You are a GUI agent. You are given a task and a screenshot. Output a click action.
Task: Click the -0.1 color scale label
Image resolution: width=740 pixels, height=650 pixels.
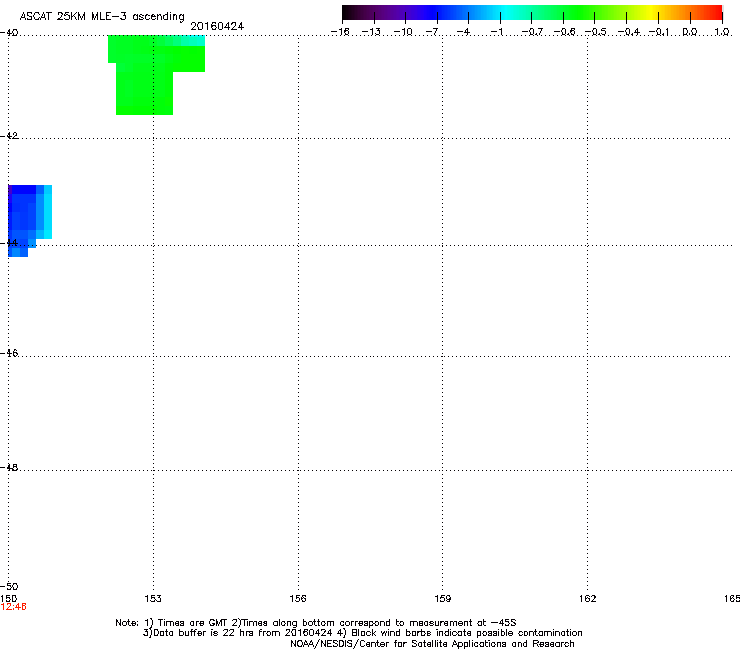tap(660, 32)
